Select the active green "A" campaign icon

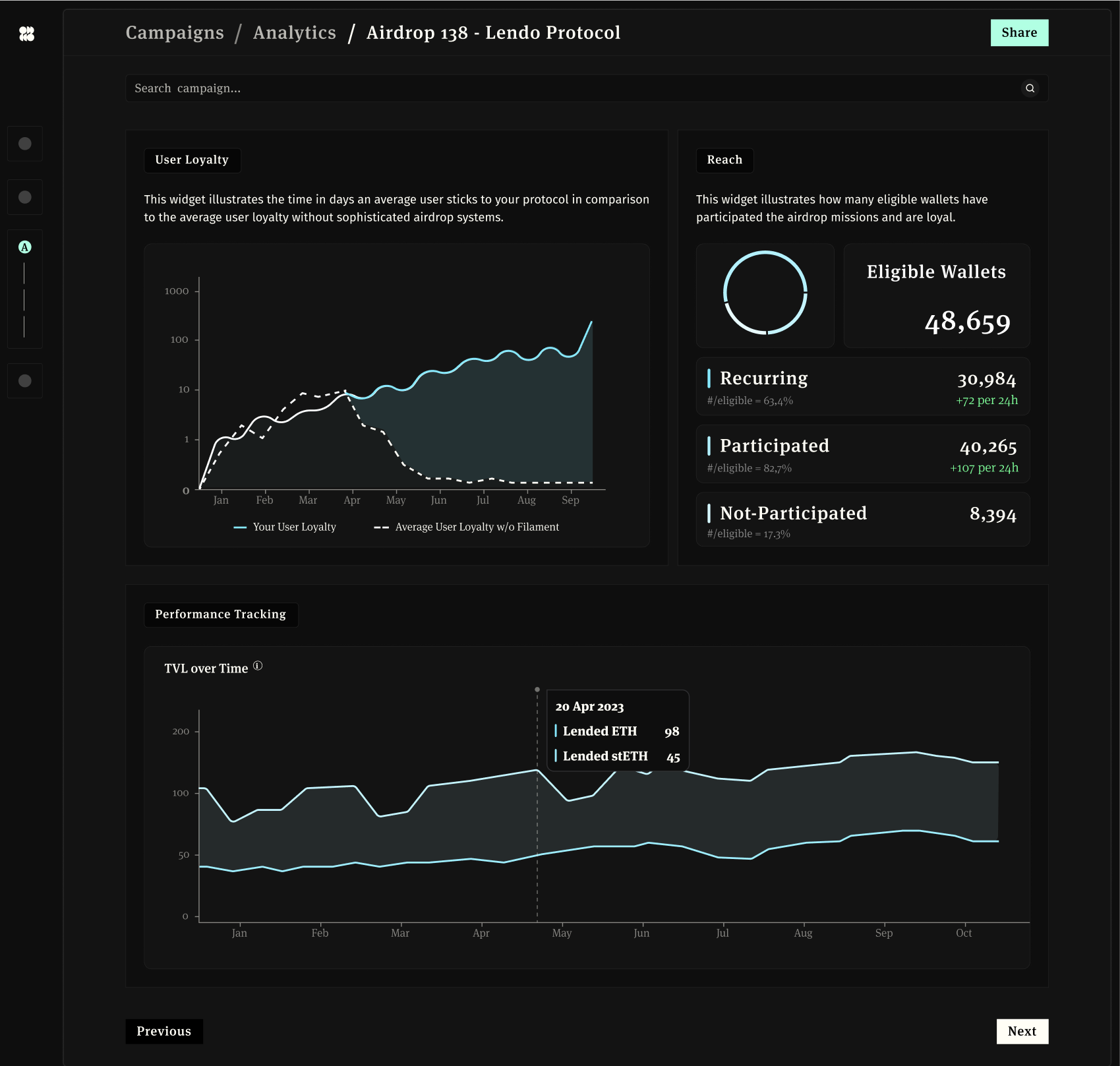pos(24,248)
